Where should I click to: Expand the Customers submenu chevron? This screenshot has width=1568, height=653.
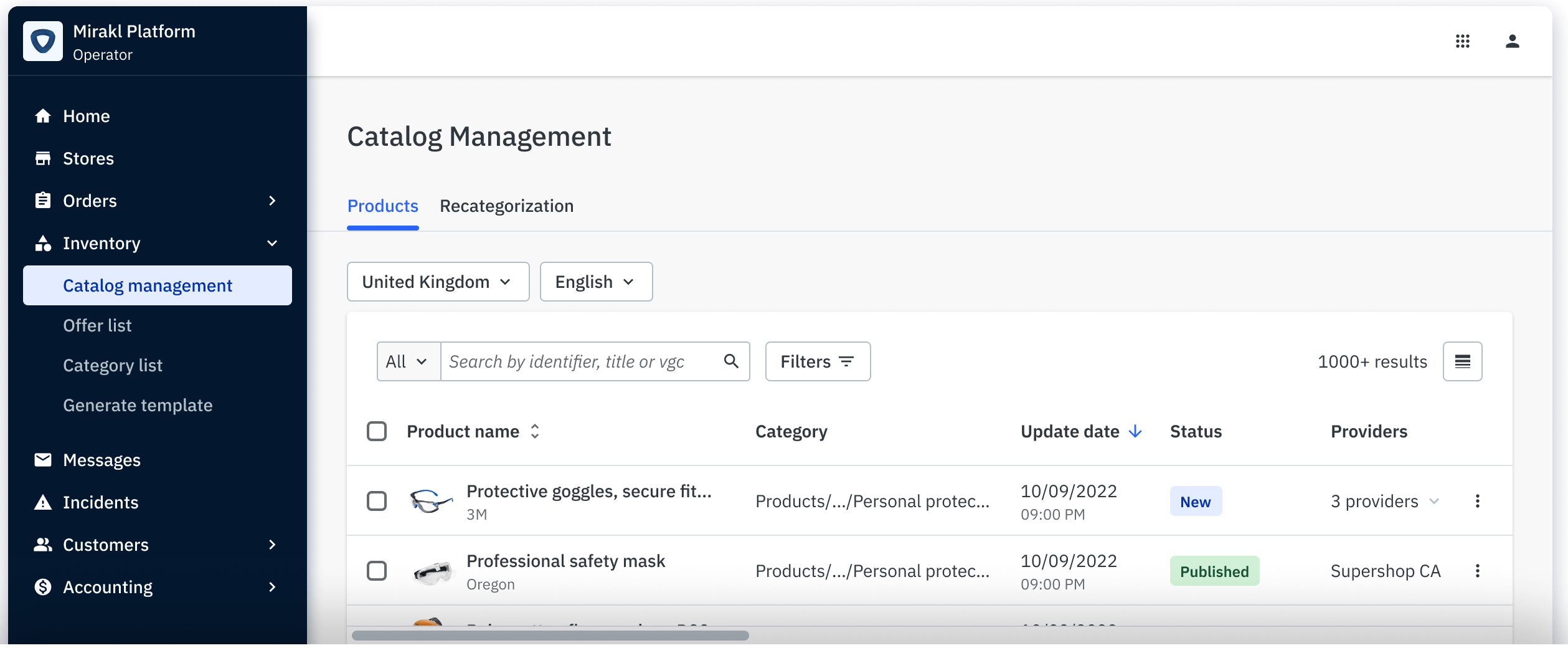coord(272,545)
